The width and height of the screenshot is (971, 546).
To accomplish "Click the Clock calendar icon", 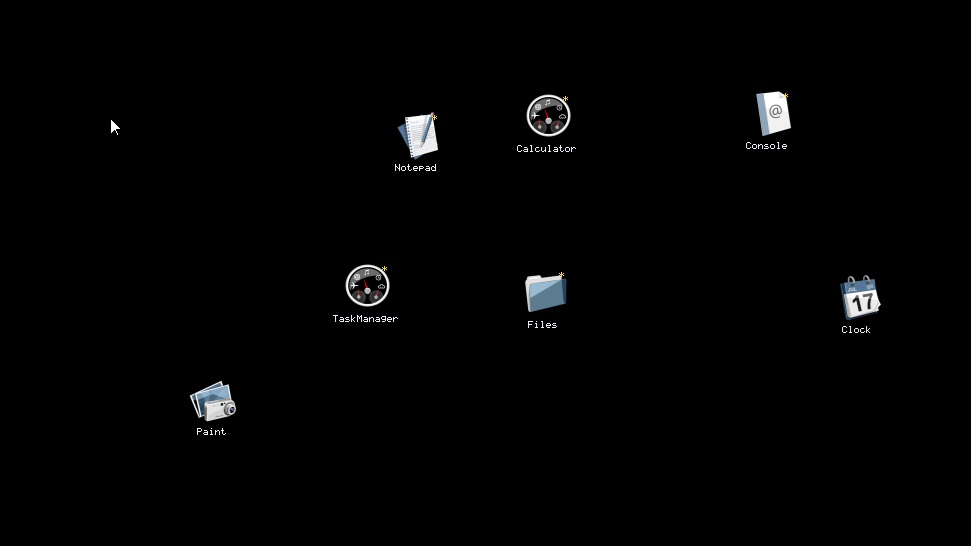I will point(860,297).
